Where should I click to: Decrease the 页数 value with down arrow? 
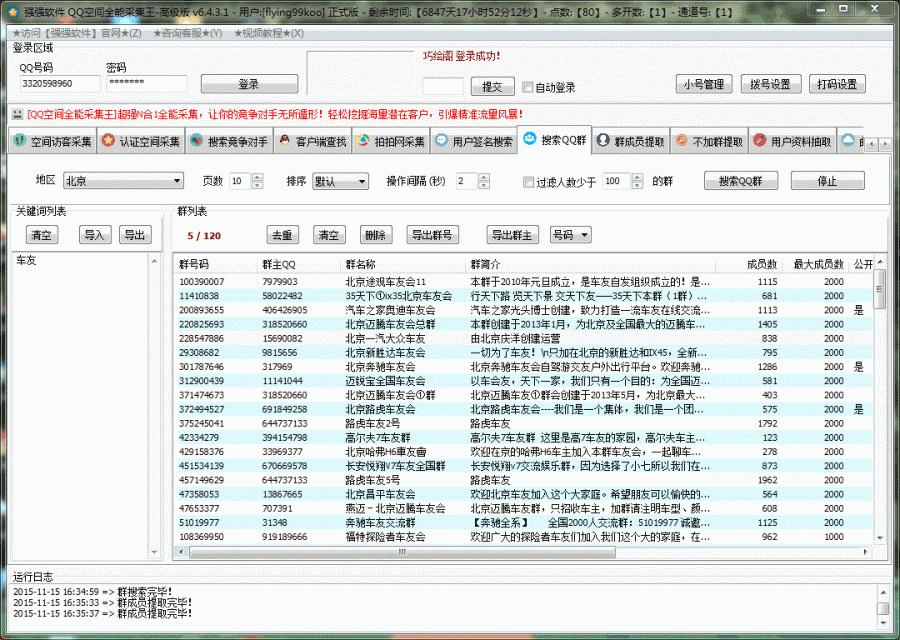(x=258, y=185)
